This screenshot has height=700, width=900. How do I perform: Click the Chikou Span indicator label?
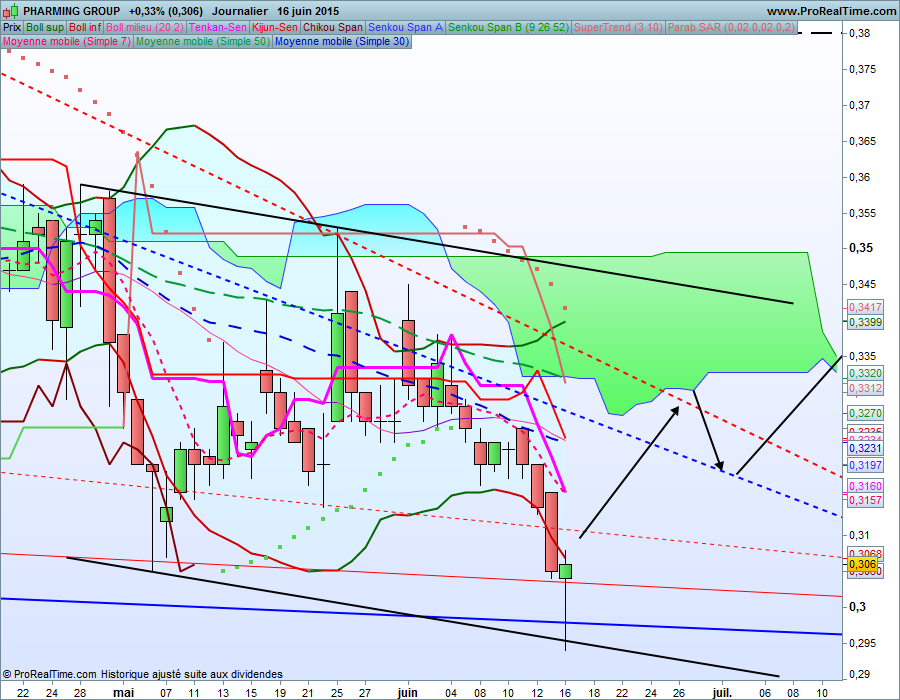[333, 28]
